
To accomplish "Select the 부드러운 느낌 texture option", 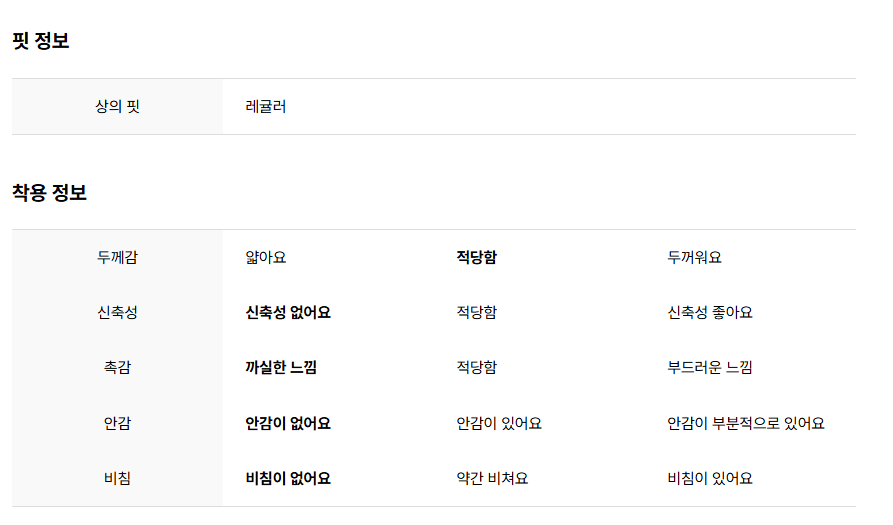I will [x=710, y=368].
